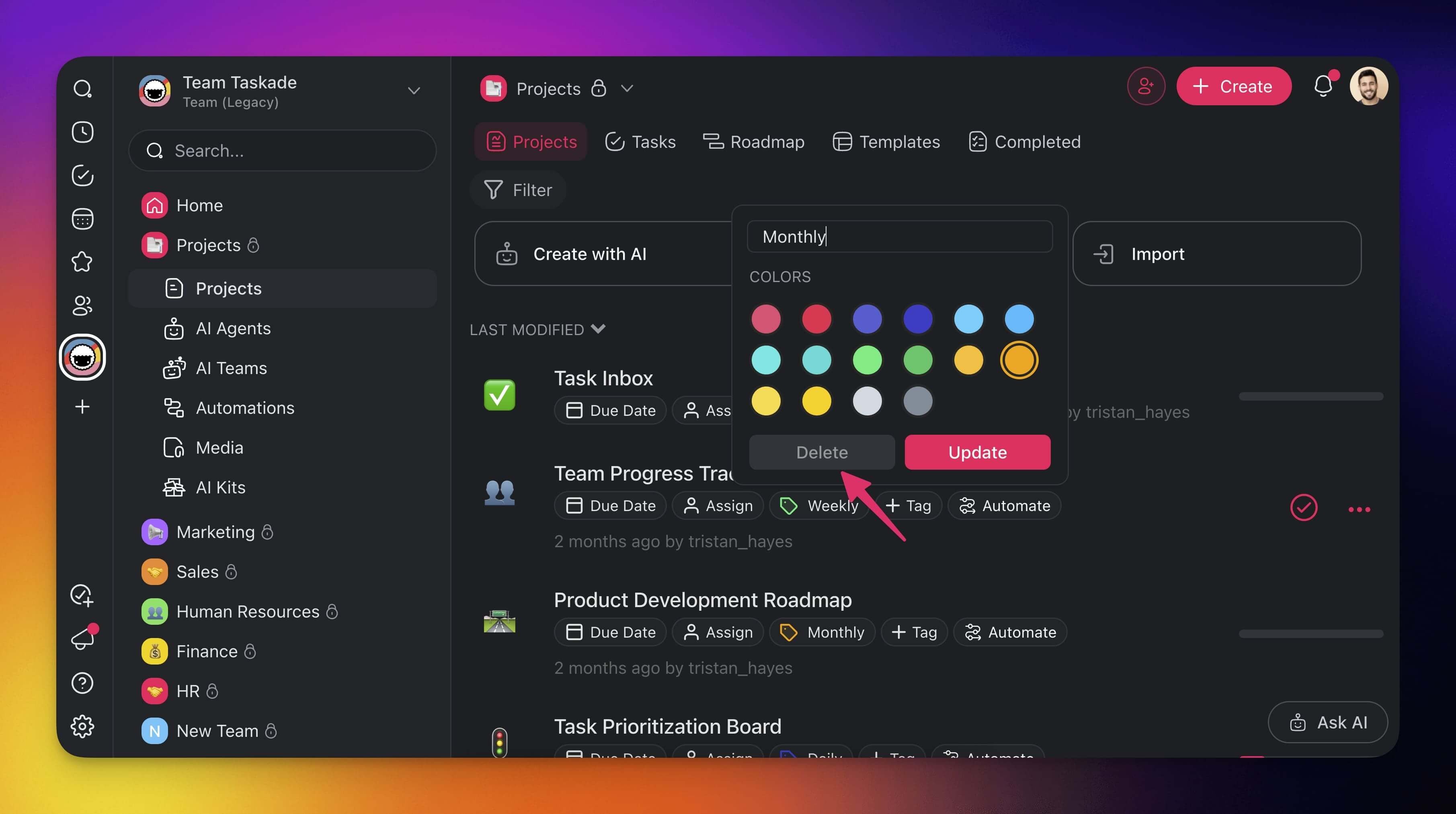Screen dimensions: 1456x814
Task: Click the invite member icon button
Action: (1146, 86)
